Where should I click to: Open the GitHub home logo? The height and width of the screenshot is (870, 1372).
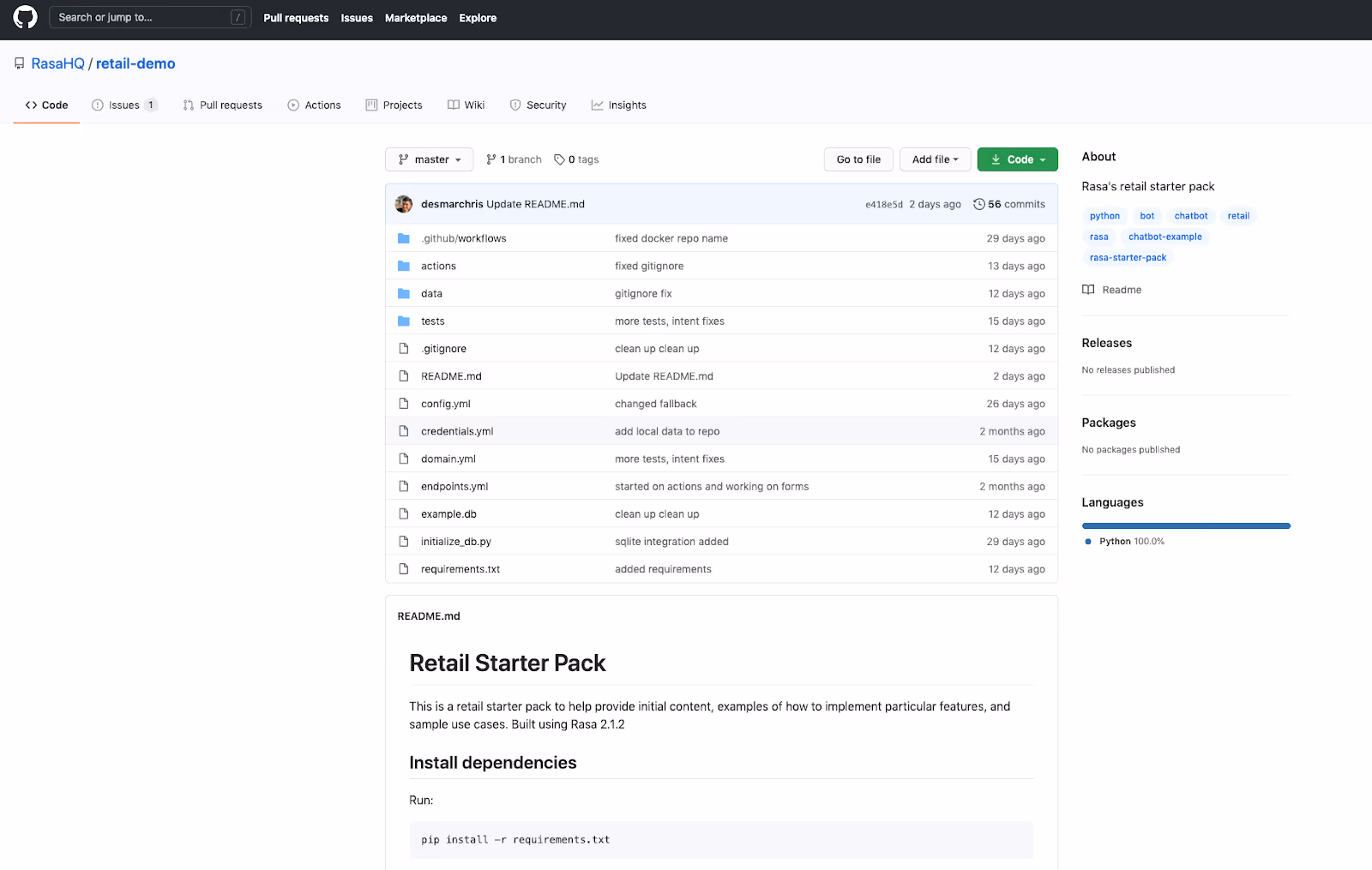tap(26, 17)
